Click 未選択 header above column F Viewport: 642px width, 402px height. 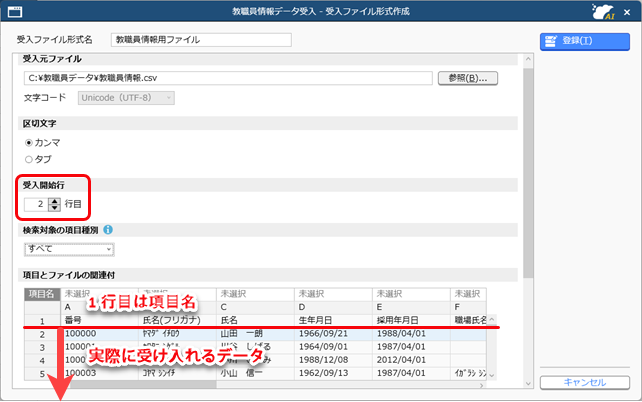tap(468, 294)
